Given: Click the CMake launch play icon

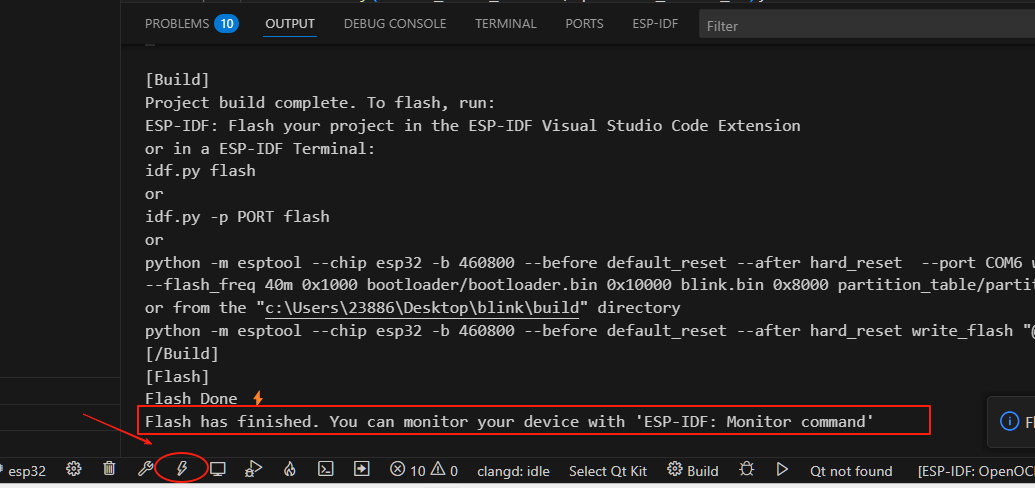Looking at the screenshot, I should click(782, 470).
